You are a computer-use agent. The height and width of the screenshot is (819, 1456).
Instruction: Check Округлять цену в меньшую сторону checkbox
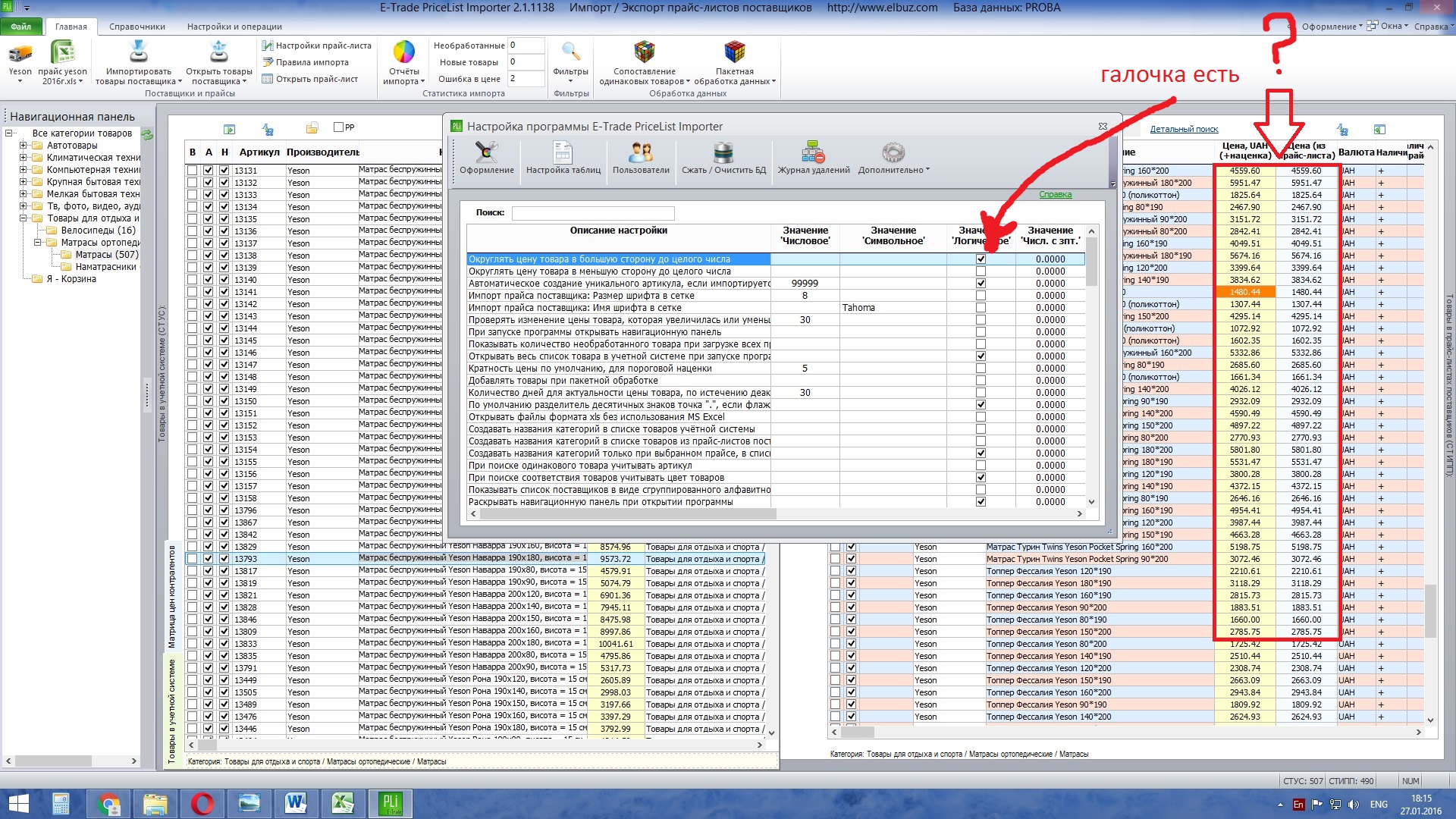coord(981,271)
